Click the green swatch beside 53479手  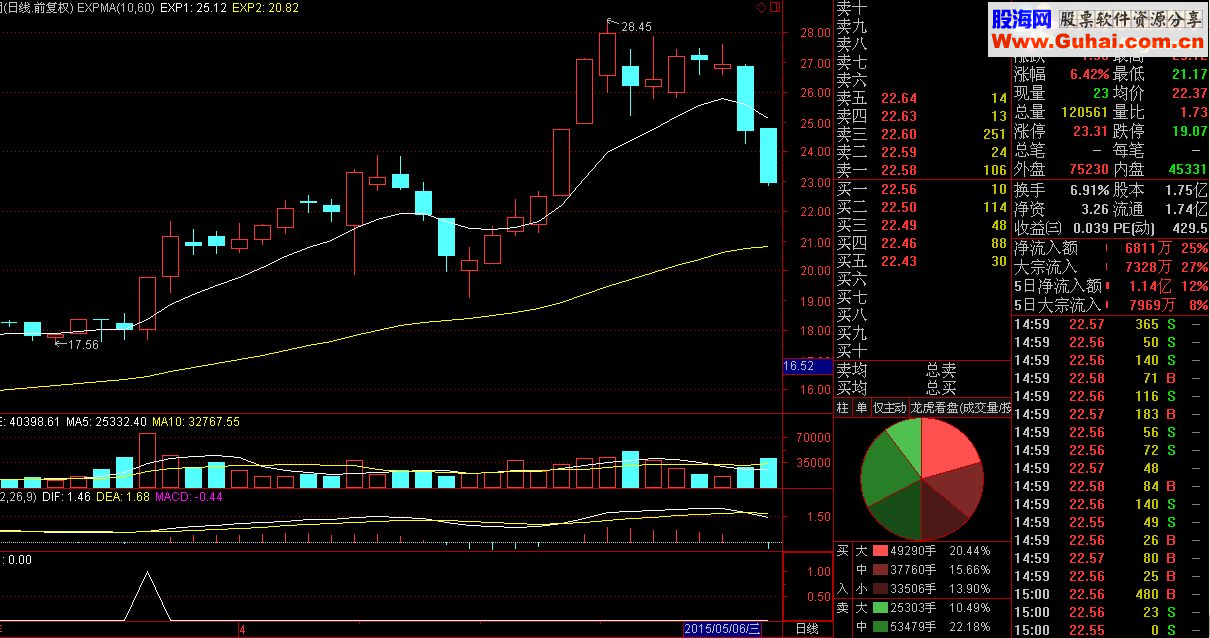[880, 627]
